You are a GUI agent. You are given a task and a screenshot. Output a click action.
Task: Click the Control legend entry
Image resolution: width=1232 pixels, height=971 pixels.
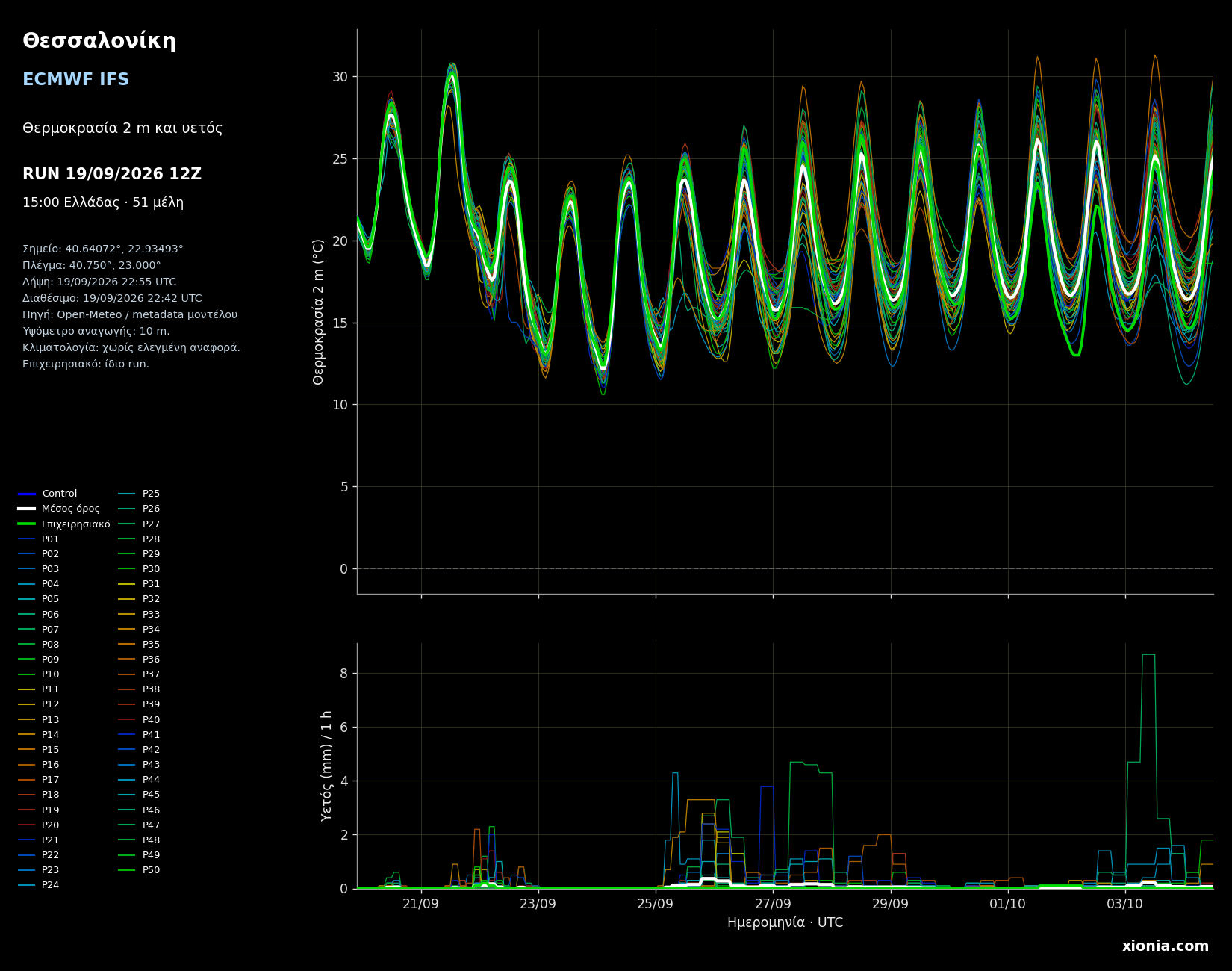[x=48, y=494]
